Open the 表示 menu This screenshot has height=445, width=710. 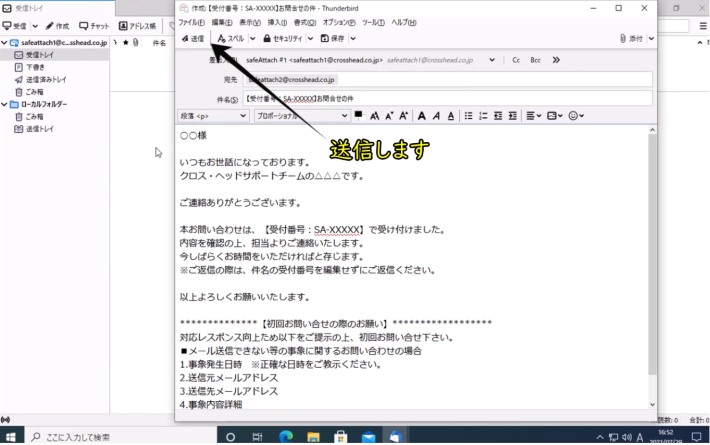tap(250, 22)
